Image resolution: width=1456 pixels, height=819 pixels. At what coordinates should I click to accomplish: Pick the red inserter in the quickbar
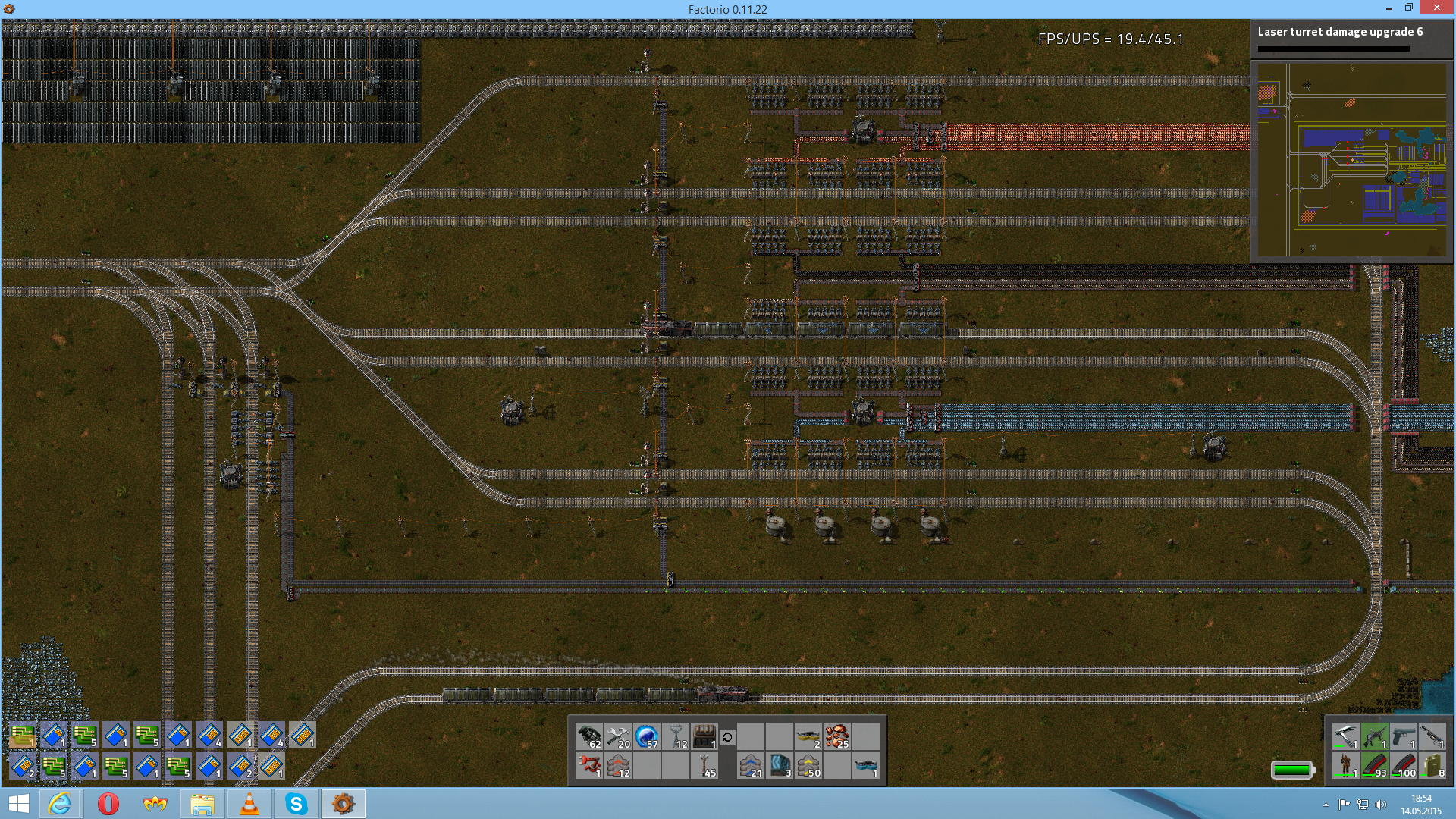[589, 765]
